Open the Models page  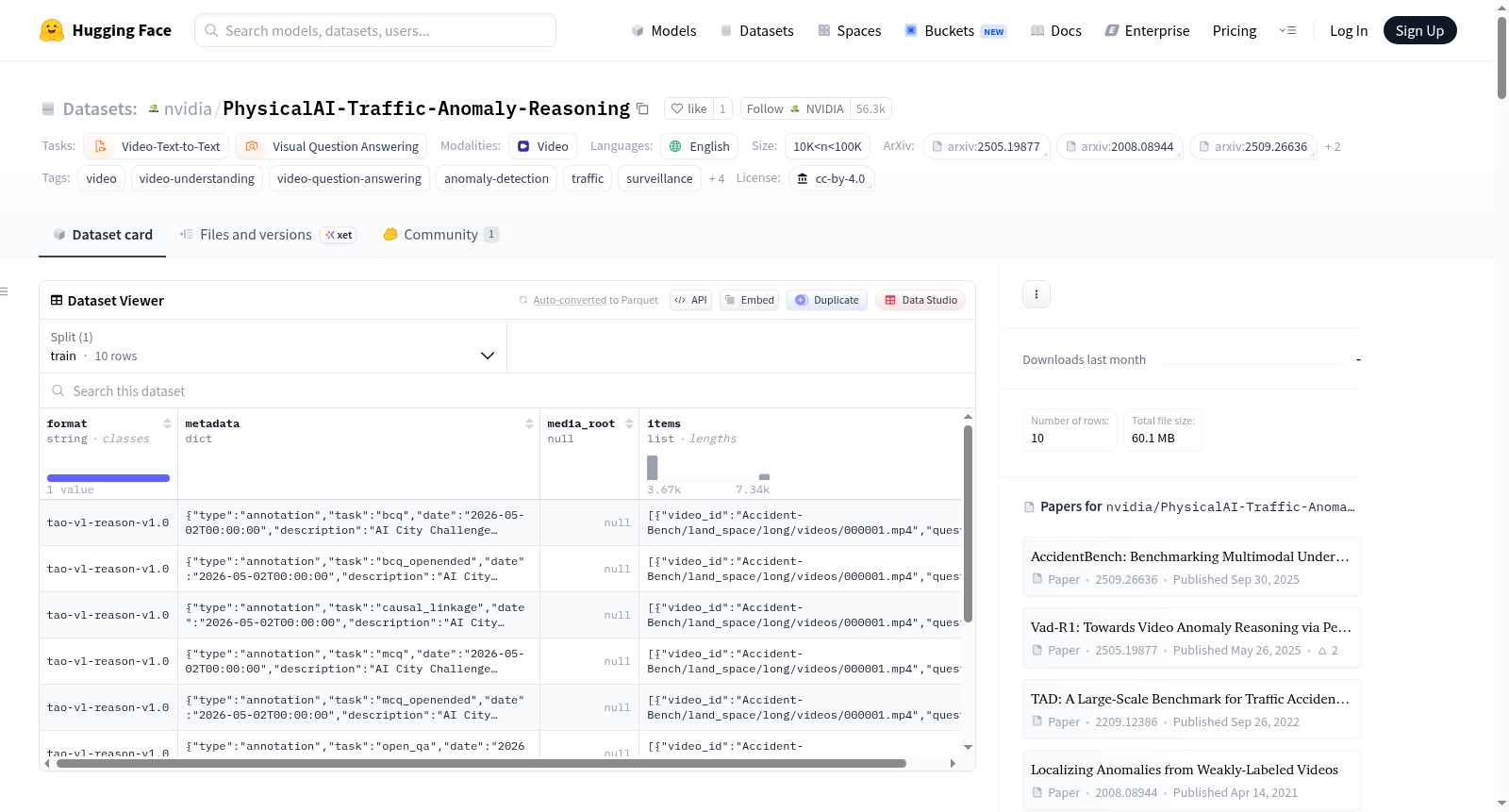tap(664, 30)
